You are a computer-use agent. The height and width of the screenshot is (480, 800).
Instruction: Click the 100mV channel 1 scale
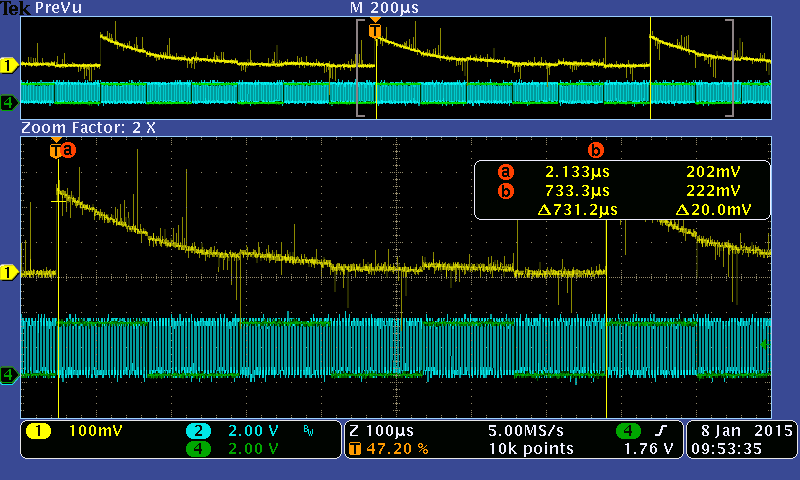click(x=95, y=431)
